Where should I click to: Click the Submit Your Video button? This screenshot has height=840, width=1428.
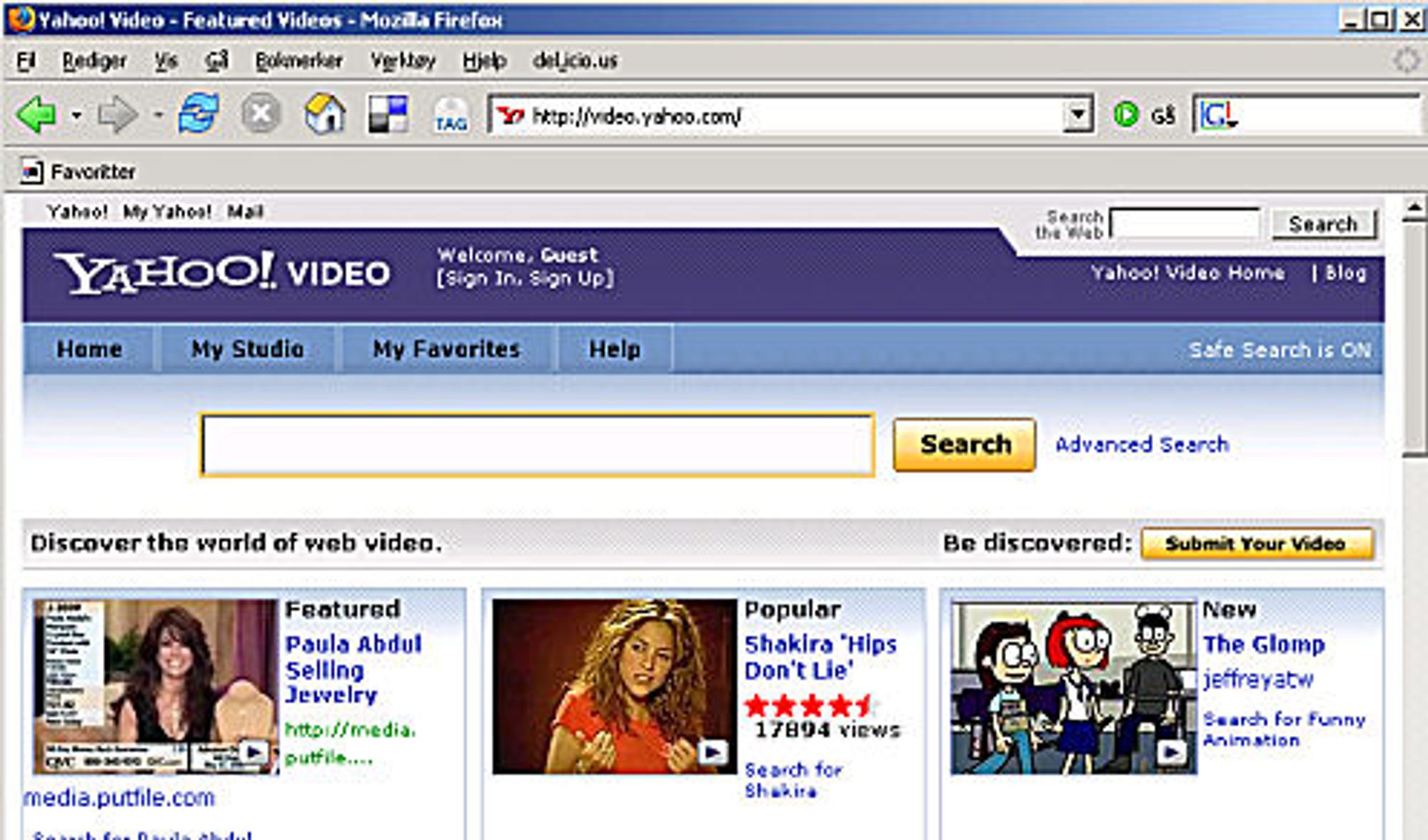click(1257, 544)
